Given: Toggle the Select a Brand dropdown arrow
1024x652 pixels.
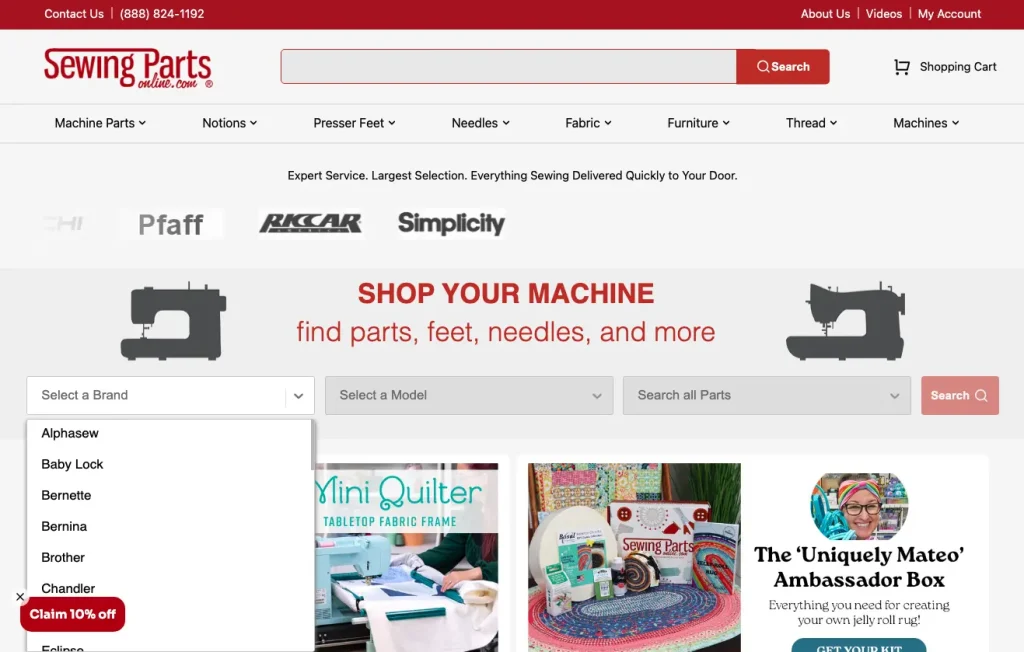Looking at the screenshot, I should tap(298, 396).
